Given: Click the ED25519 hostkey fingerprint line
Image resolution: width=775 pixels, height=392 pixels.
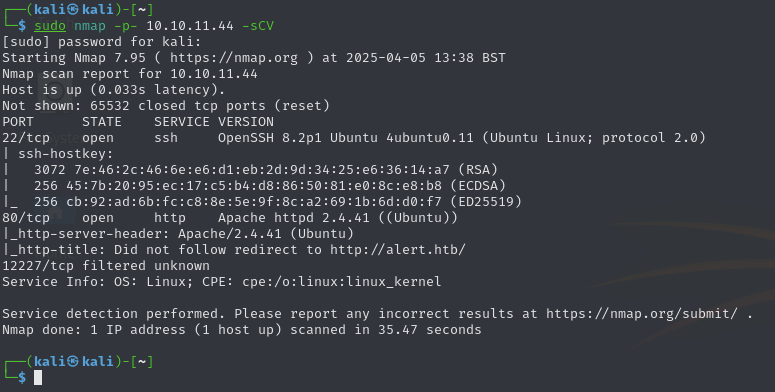Looking at the screenshot, I should tap(278, 202).
